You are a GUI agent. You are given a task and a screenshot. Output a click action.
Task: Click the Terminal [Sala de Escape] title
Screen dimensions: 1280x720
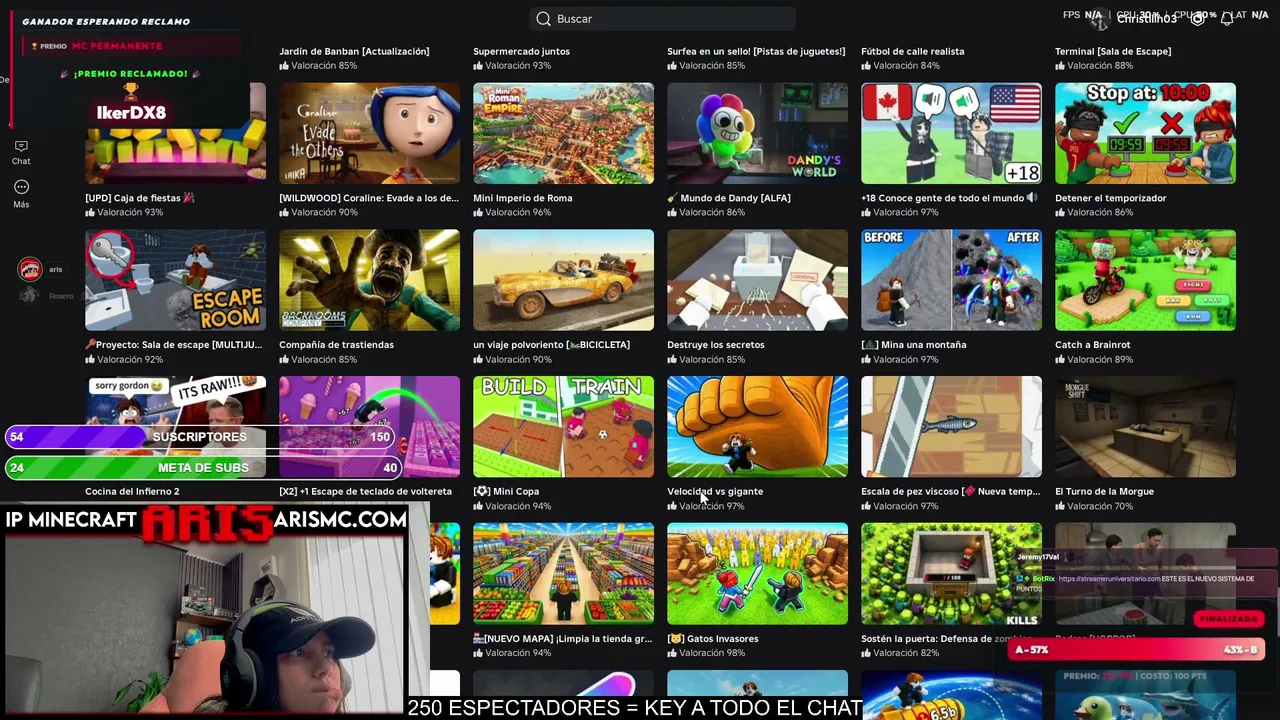pos(1113,51)
